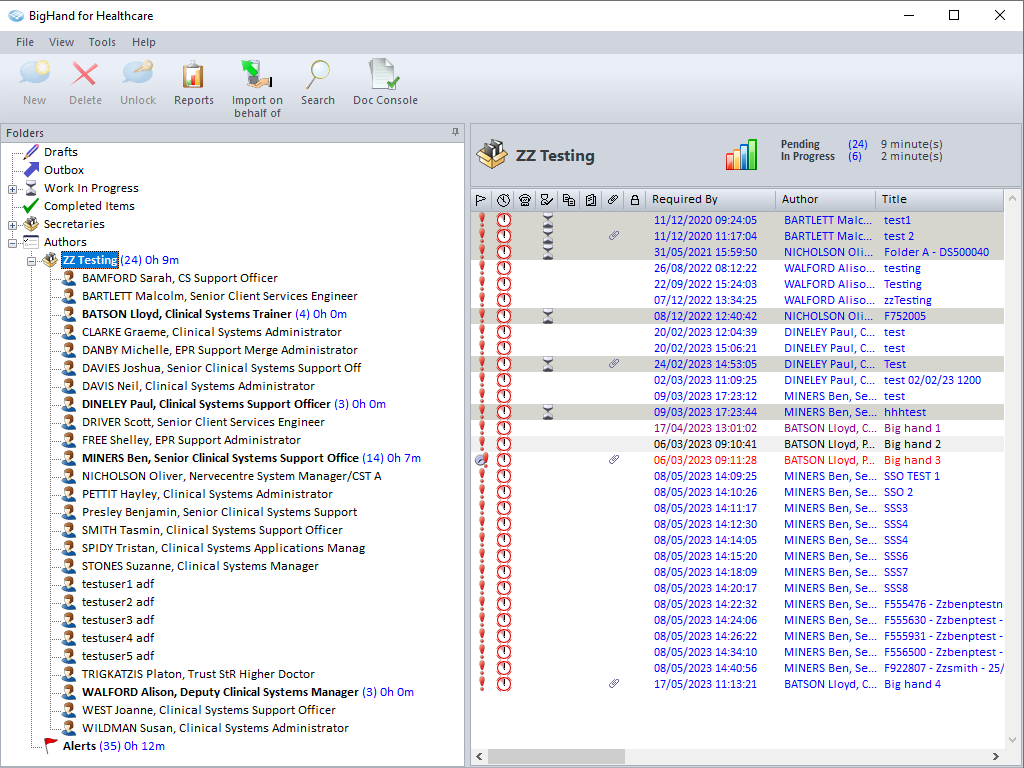Sort by the Required By column header
1024x768 pixels.
[711, 199]
